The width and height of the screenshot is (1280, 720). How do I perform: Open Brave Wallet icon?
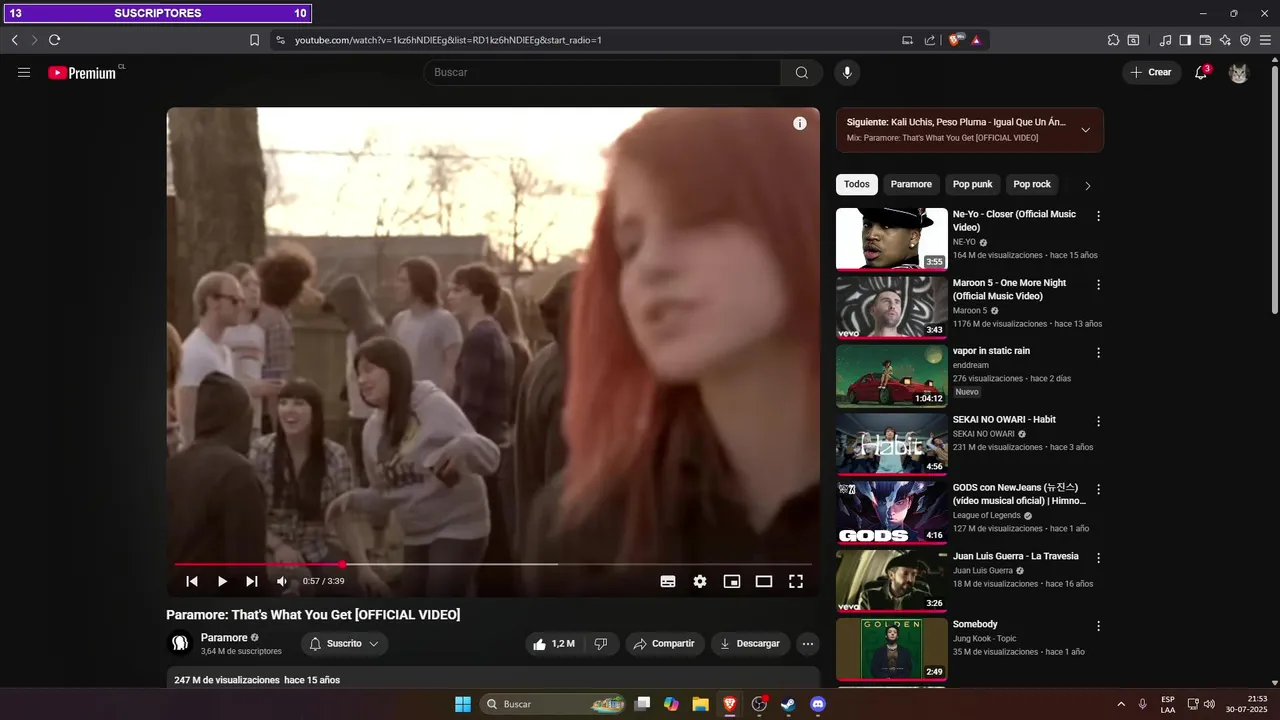1205,40
